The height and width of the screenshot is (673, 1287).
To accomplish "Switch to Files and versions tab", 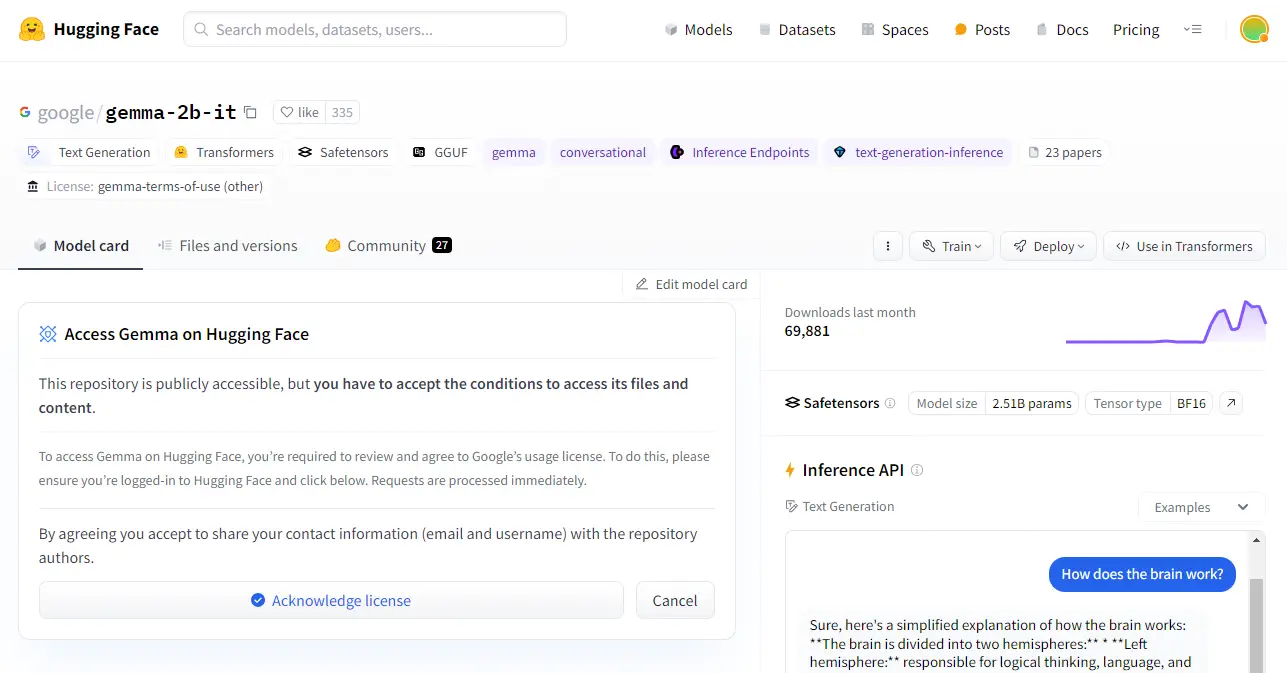I will click(x=228, y=246).
